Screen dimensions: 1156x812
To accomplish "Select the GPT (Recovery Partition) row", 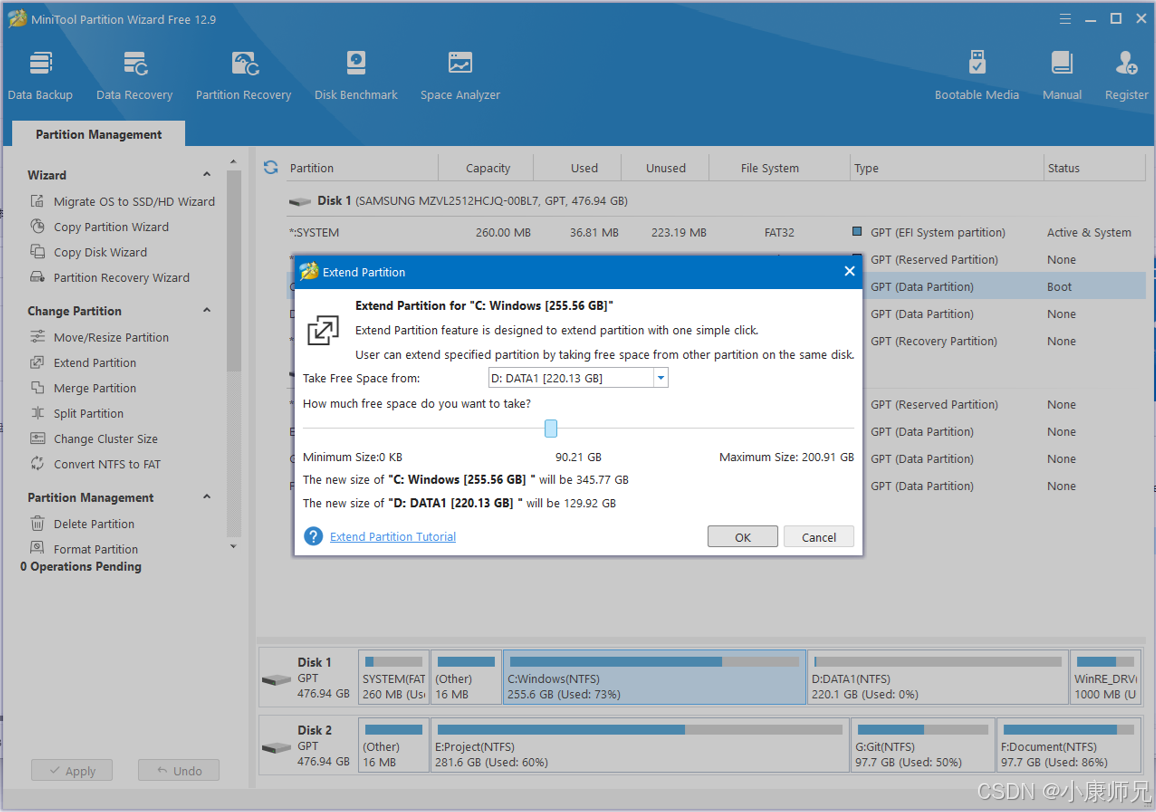I will tap(1004, 341).
